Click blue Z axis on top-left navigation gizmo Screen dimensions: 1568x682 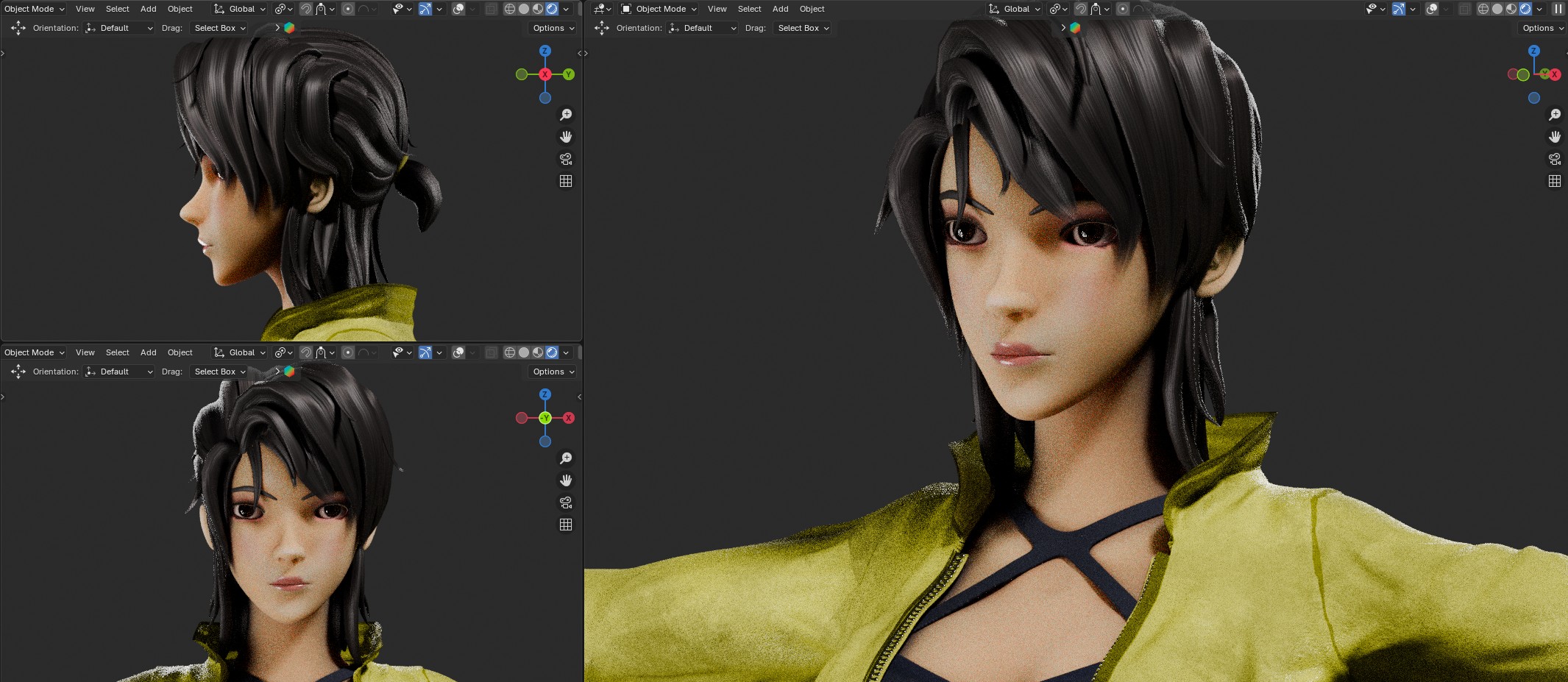(x=544, y=51)
